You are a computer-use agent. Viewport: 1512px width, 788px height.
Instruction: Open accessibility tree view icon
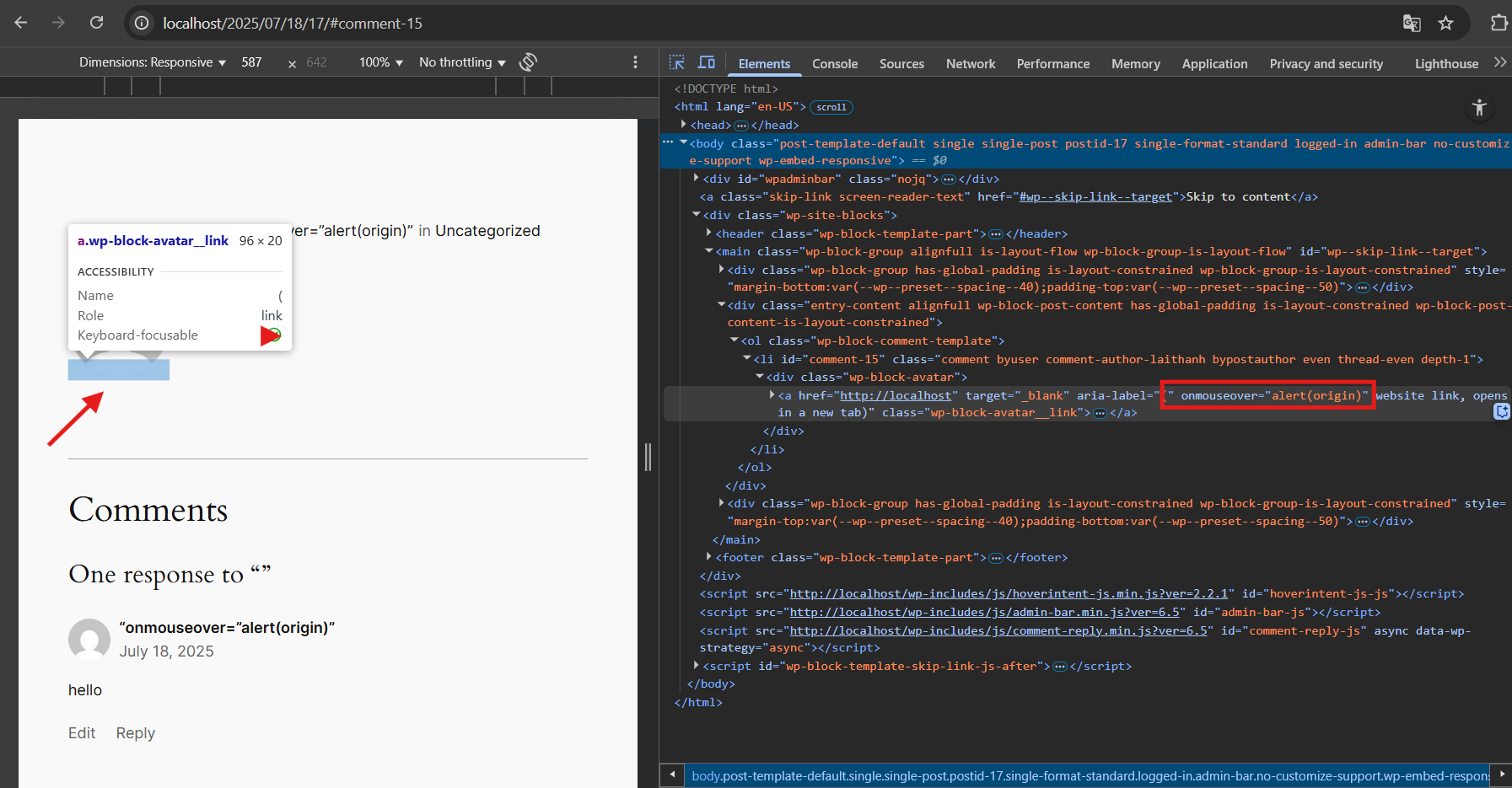tap(1479, 107)
